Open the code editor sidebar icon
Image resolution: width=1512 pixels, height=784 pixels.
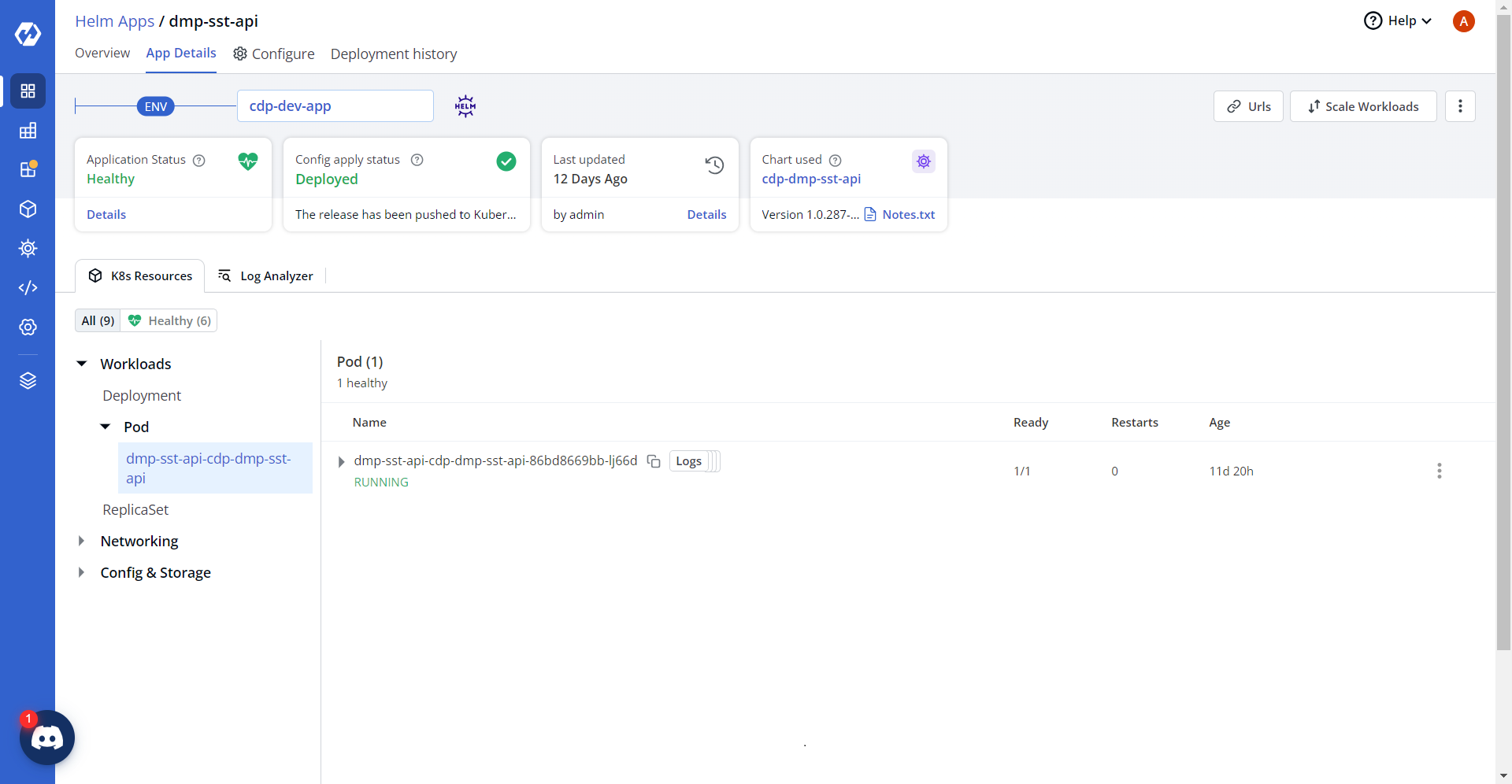tap(28, 287)
